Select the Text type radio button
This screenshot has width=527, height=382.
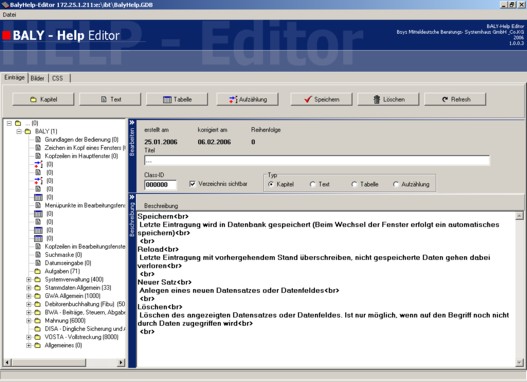click(313, 184)
